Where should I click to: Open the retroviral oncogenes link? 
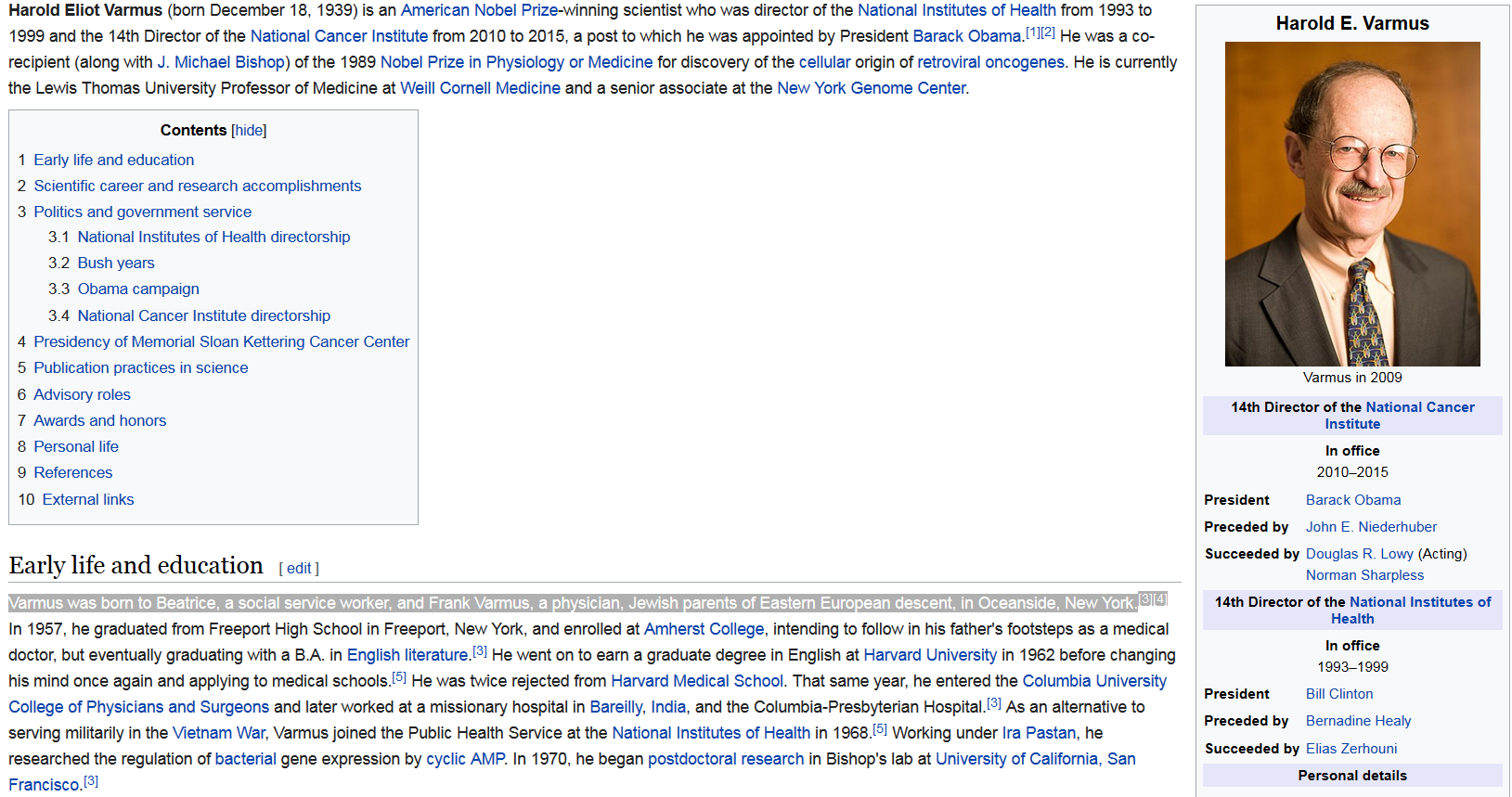(x=991, y=62)
